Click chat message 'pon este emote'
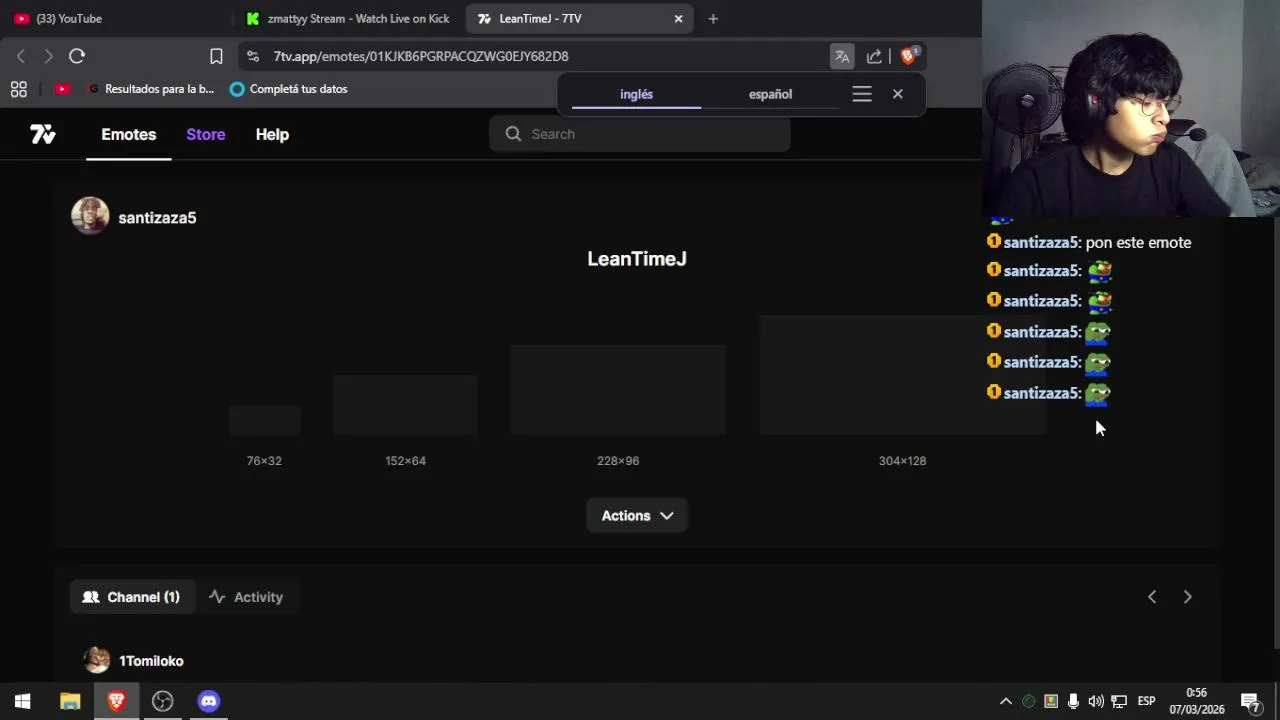Viewport: 1280px width, 720px height. (1138, 243)
